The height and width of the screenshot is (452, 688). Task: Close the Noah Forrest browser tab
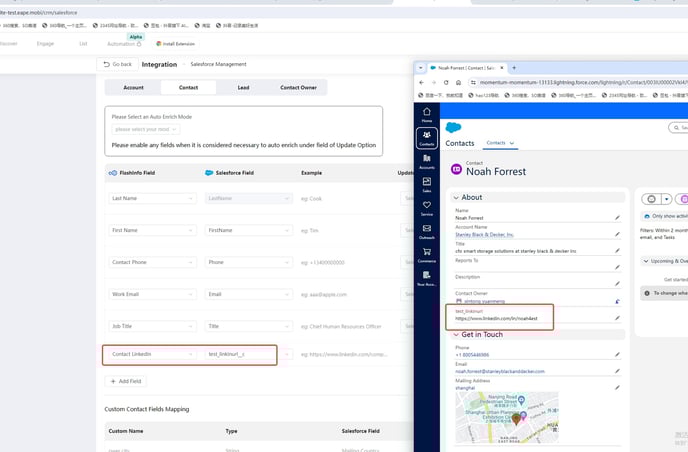[x=502, y=68]
